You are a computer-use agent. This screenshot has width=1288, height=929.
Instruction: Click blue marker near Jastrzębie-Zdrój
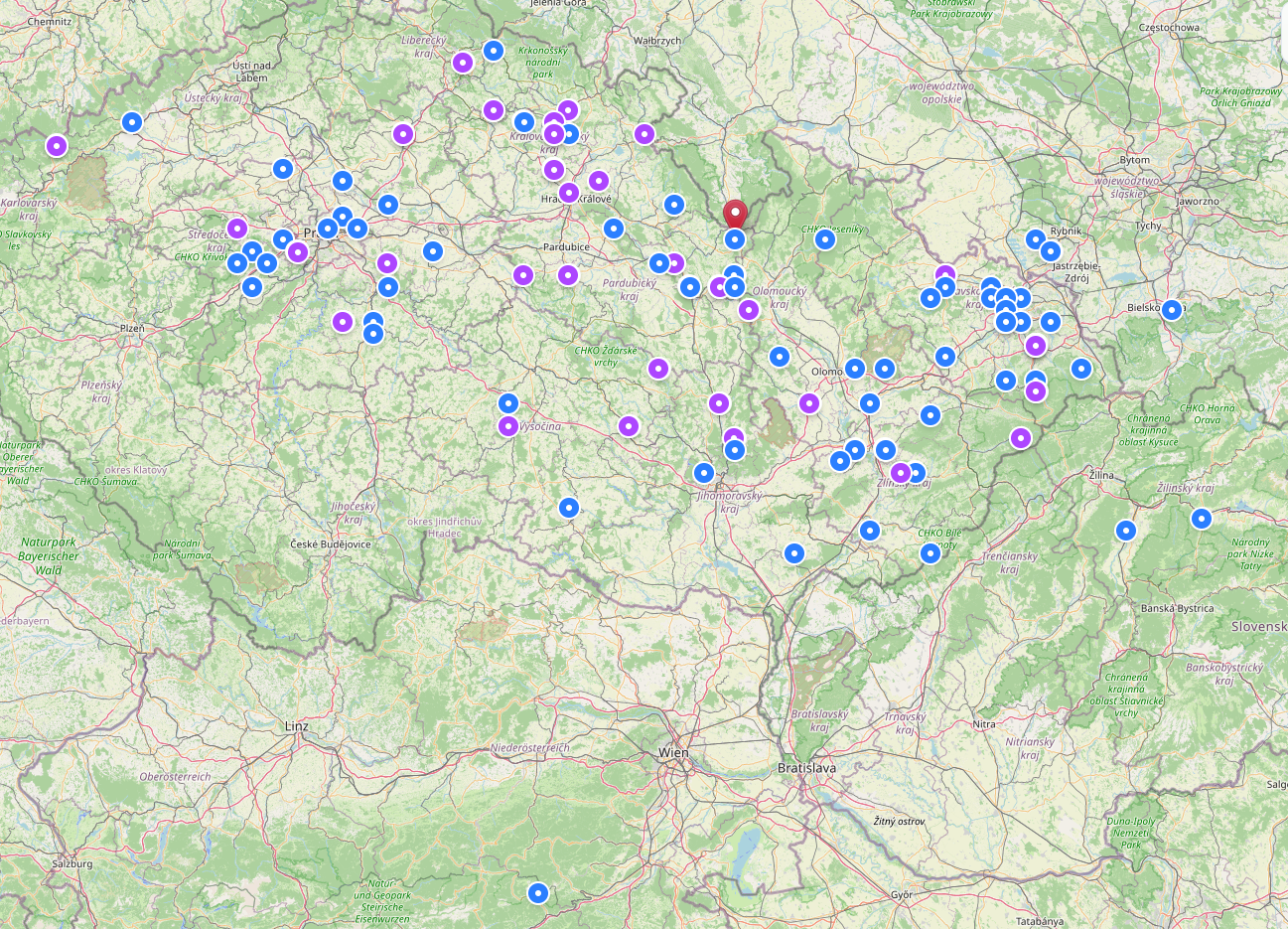click(x=1051, y=250)
